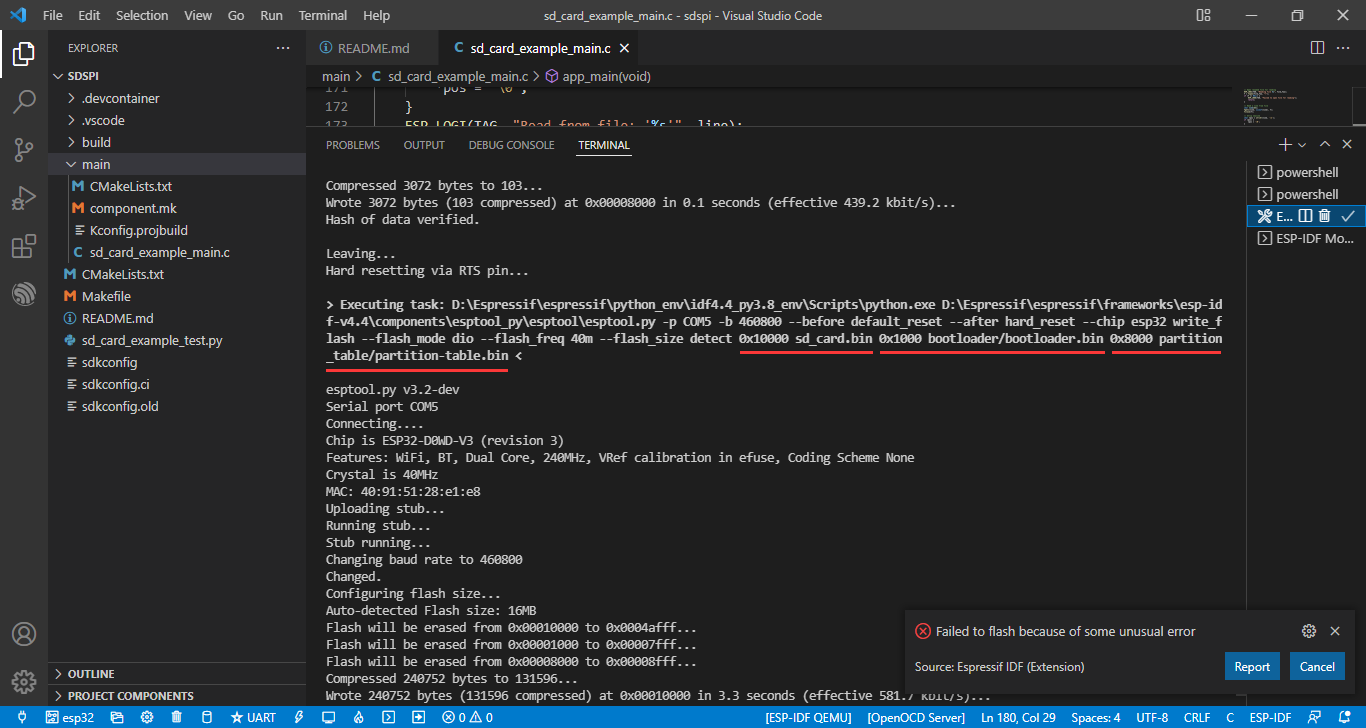1366x728 pixels.
Task: Set esp32 device target chip icon
Action: tap(53, 717)
